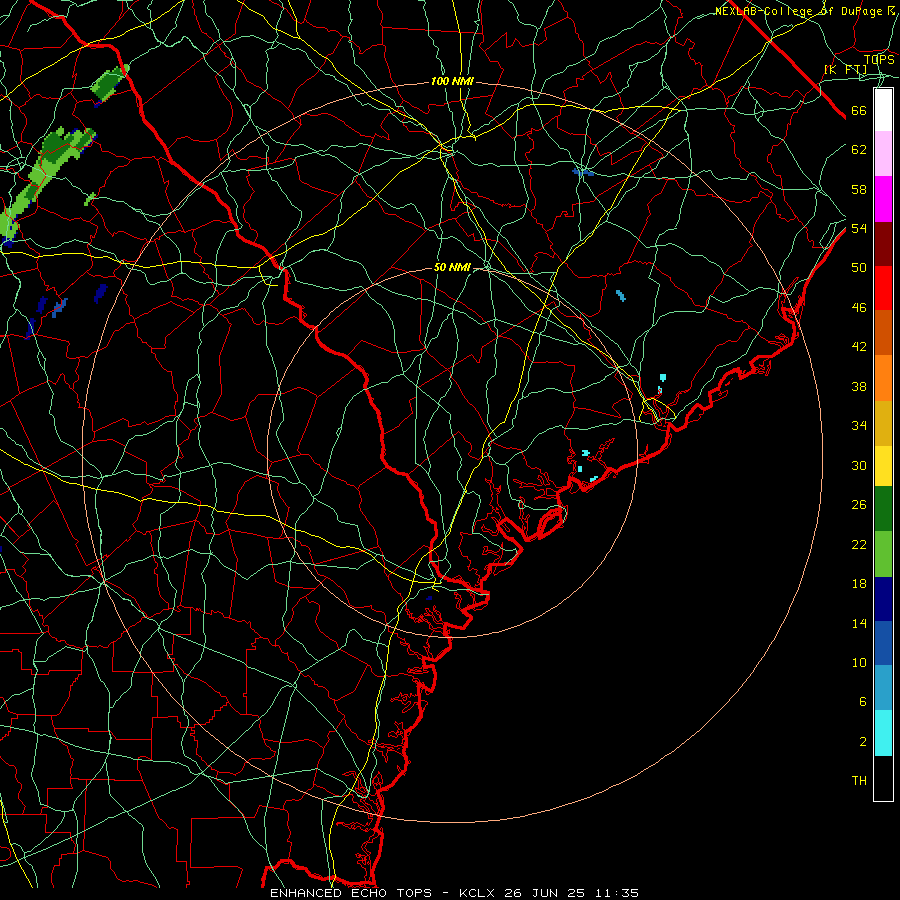Click the '46' scale label
Screen dimensions: 900x900
pos(859,307)
